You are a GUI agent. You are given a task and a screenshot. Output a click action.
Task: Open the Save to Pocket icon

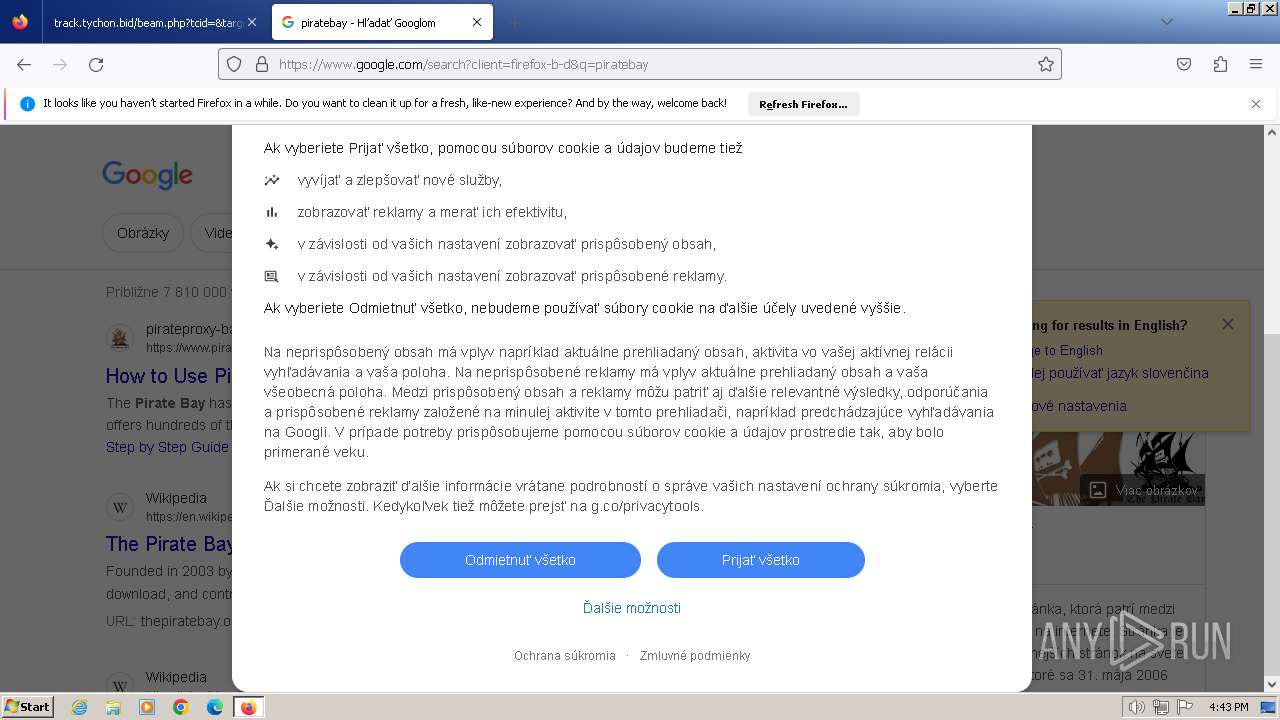[x=1184, y=64]
